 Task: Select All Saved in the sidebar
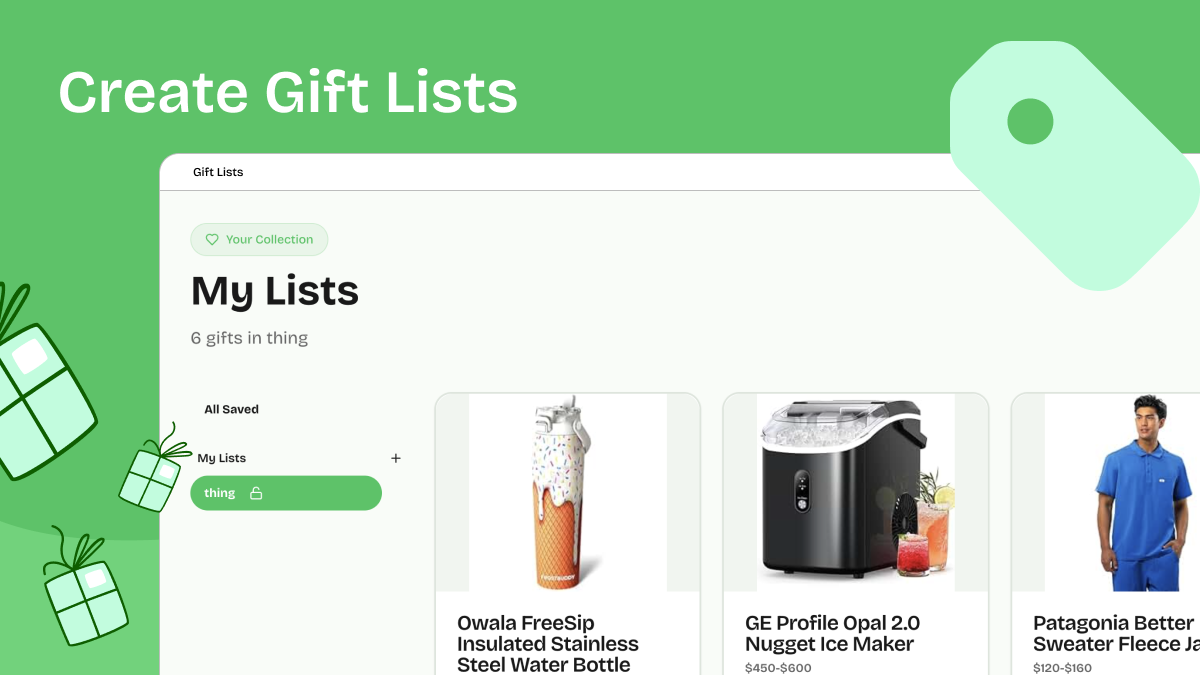pos(231,408)
